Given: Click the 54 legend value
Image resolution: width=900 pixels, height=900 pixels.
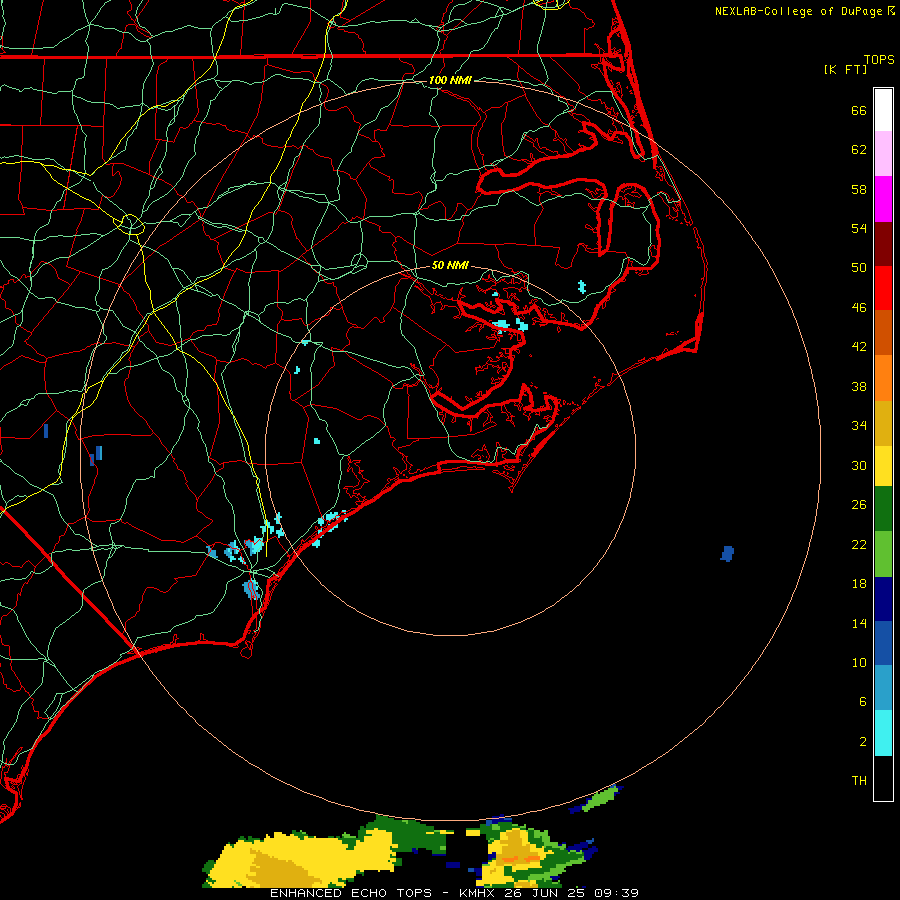Looking at the screenshot, I should (x=859, y=228).
